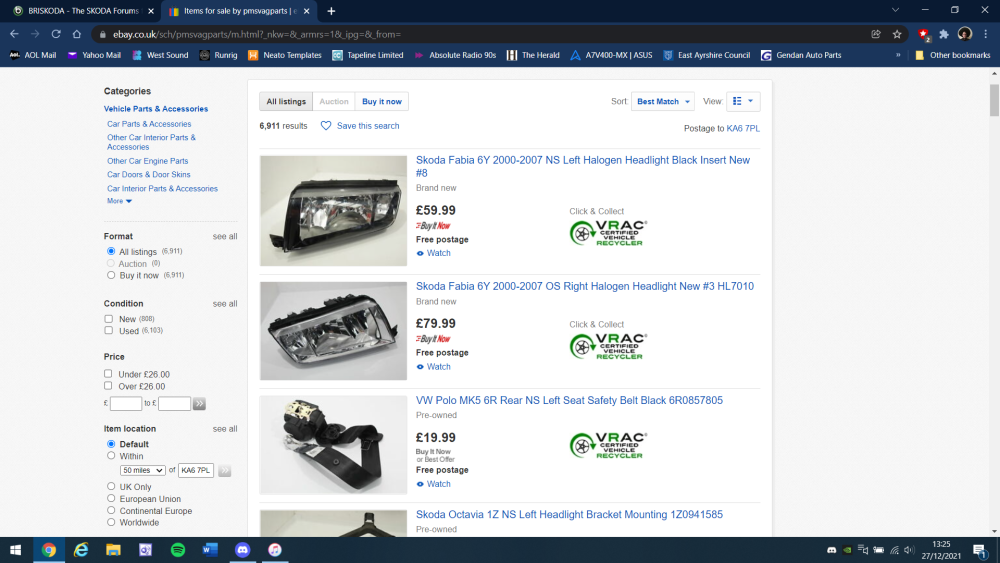Screen dimensions: 1000x563
Task: Watch the £59.99 Fabia left headlight
Action: [434, 253]
